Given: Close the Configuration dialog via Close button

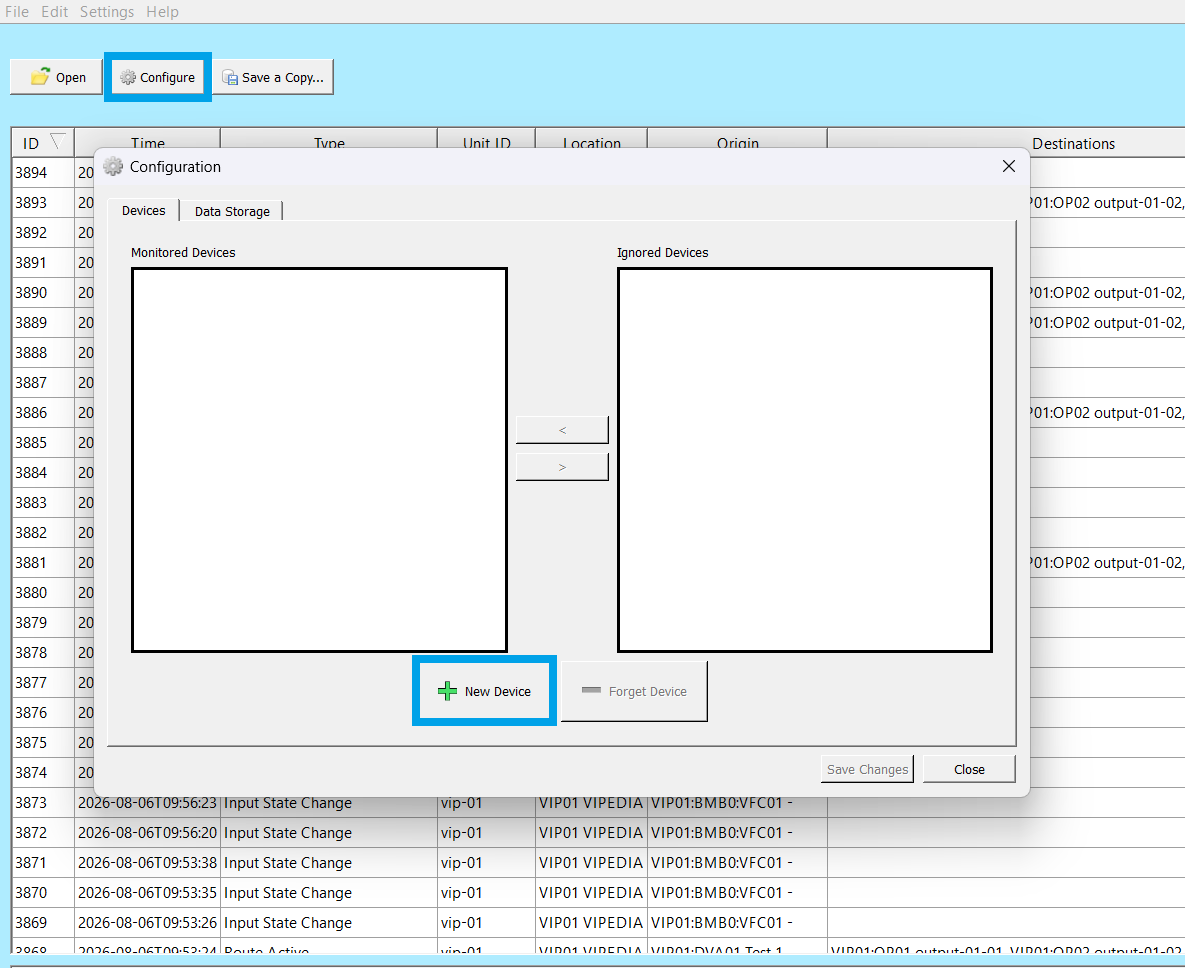Looking at the screenshot, I should pos(969,769).
